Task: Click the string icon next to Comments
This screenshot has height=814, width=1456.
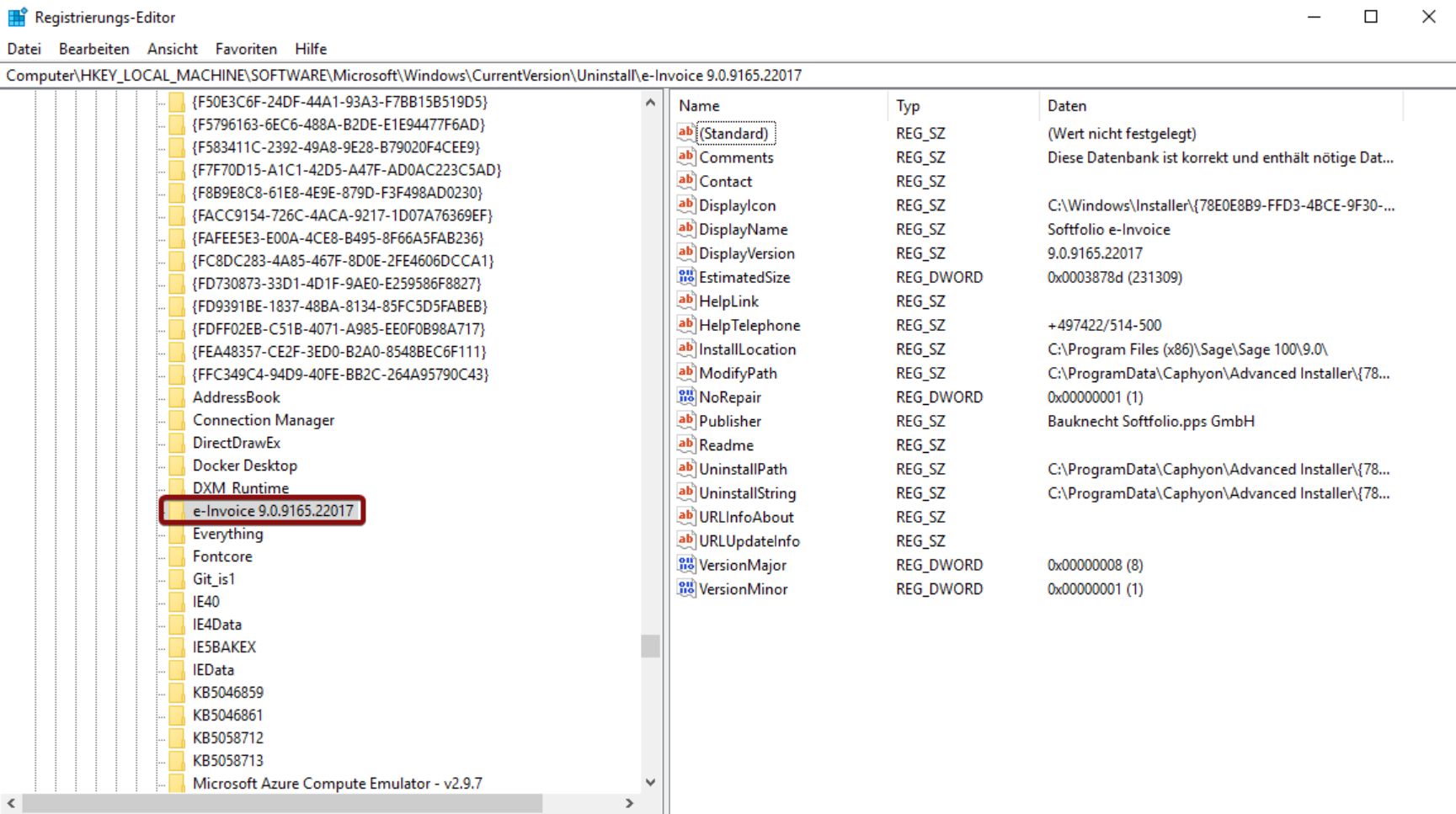Action: (686, 157)
